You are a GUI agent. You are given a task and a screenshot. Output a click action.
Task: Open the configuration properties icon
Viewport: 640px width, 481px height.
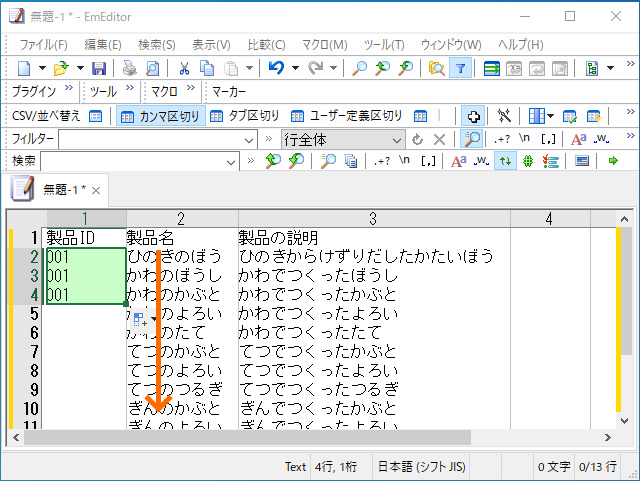pos(591,68)
